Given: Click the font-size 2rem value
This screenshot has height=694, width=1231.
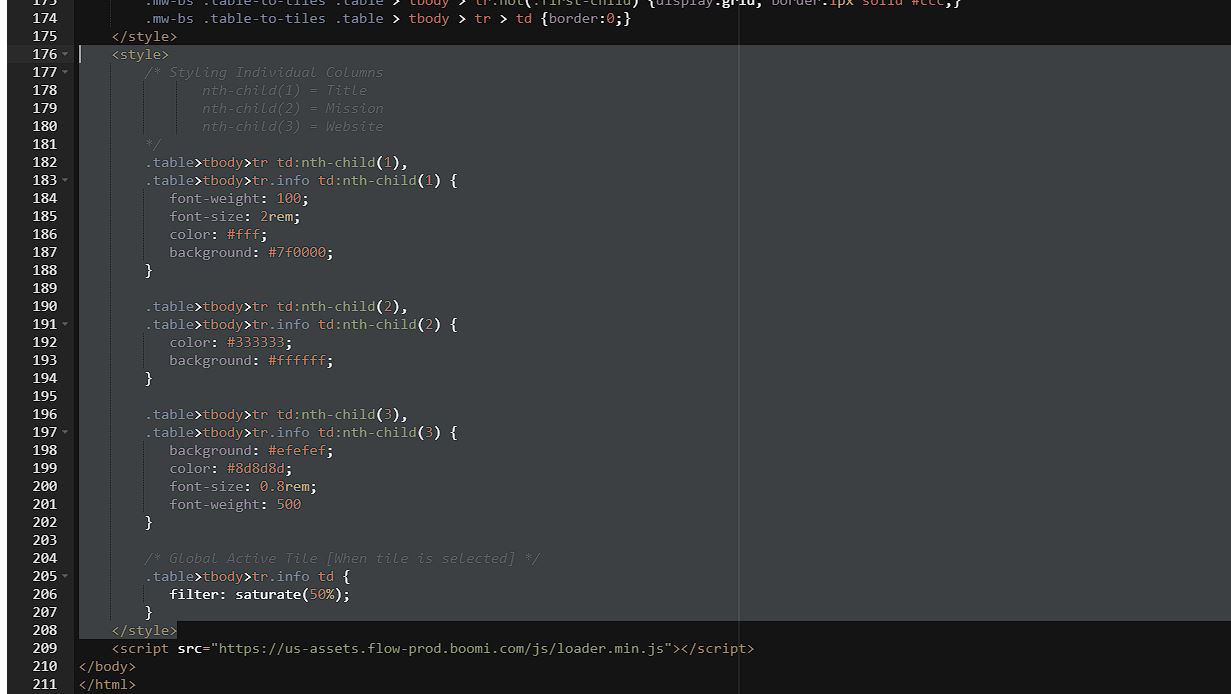Looking at the screenshot, I should [279, 216].
